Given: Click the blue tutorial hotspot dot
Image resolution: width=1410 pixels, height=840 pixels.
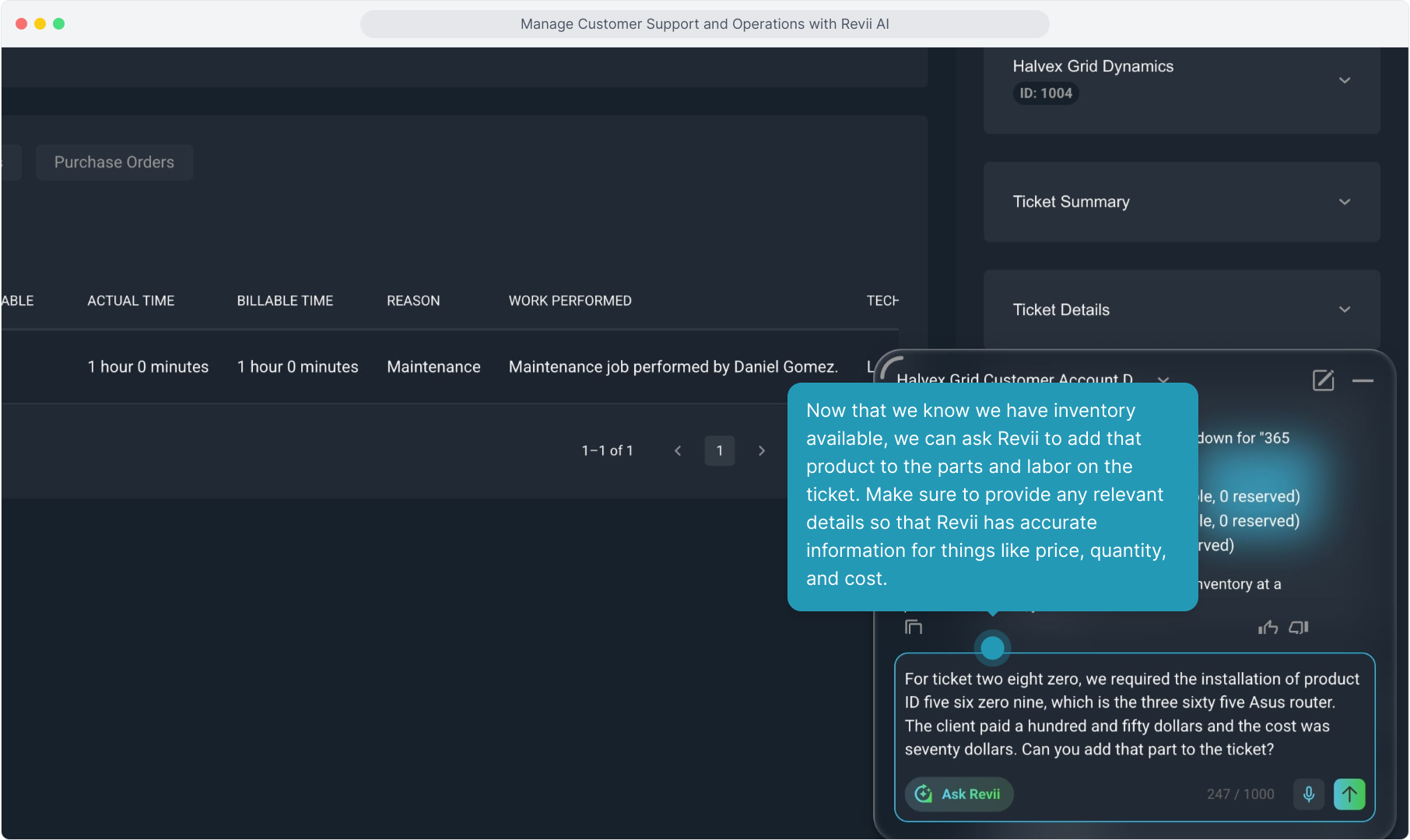Looking at the screenshot, I should click(x=992, y=647).
